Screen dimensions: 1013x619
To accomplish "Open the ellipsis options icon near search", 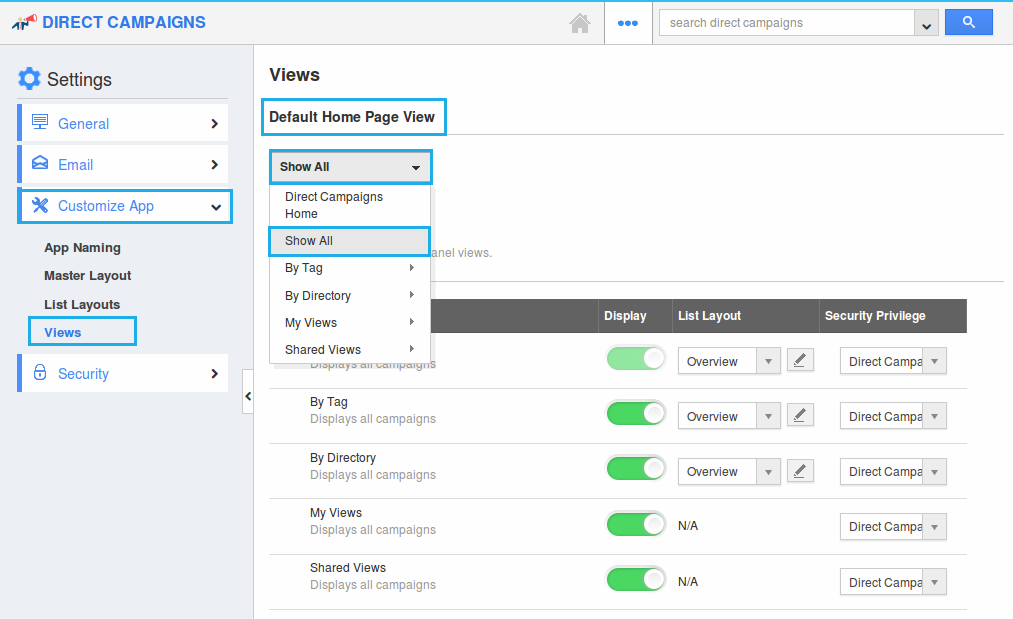I will pyautogui.click(x=628, y=22).
